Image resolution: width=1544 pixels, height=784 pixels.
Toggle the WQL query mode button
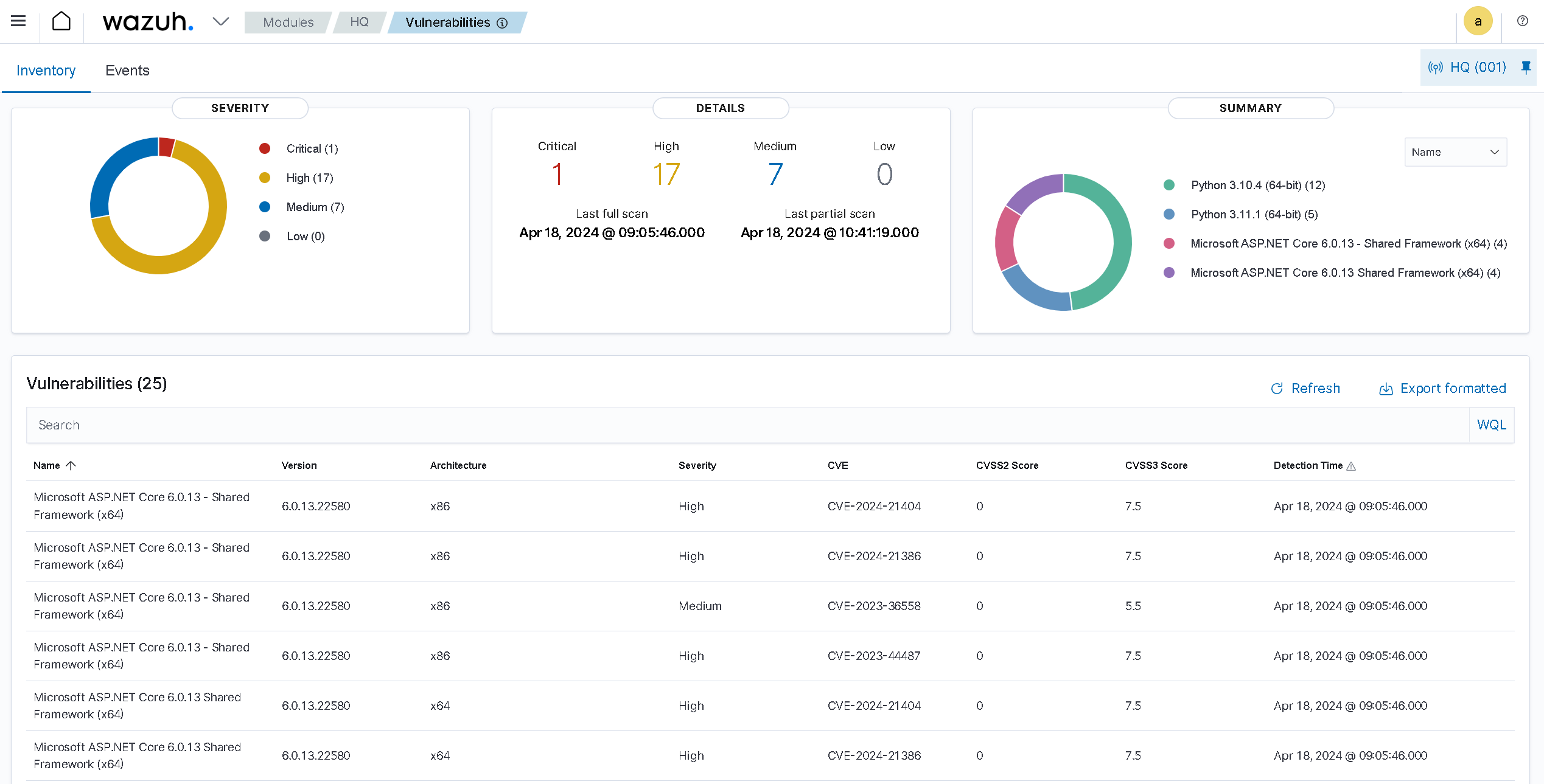tap(1492, 425)
